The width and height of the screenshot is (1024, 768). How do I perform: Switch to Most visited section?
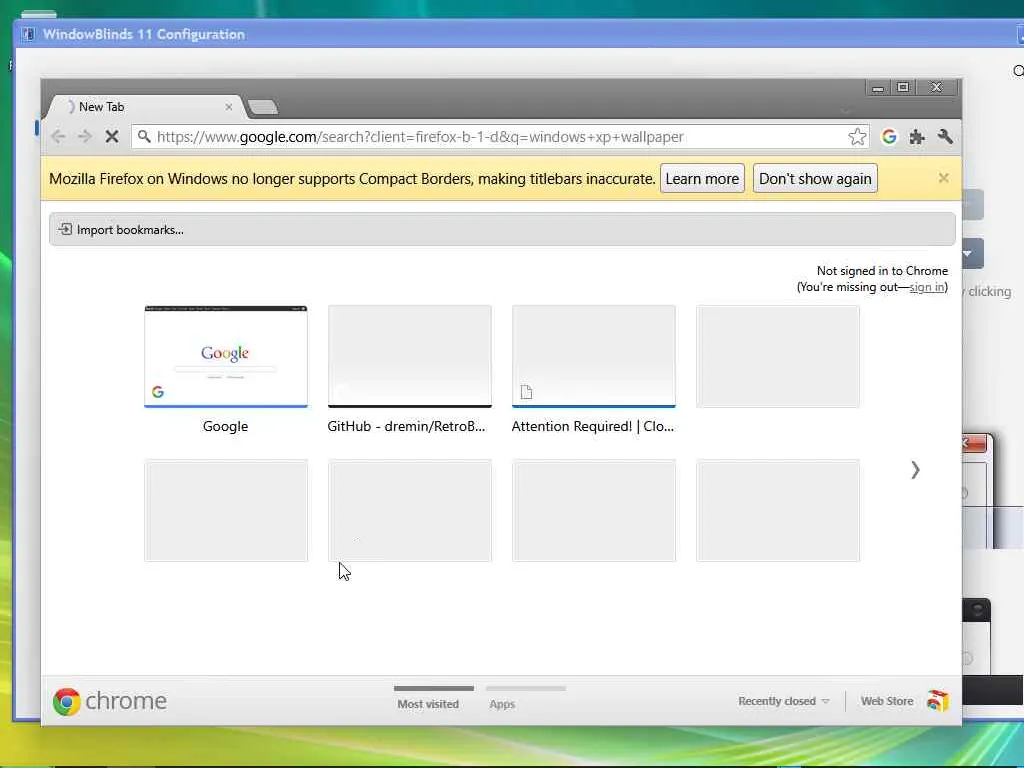click(x=428, y=703)
